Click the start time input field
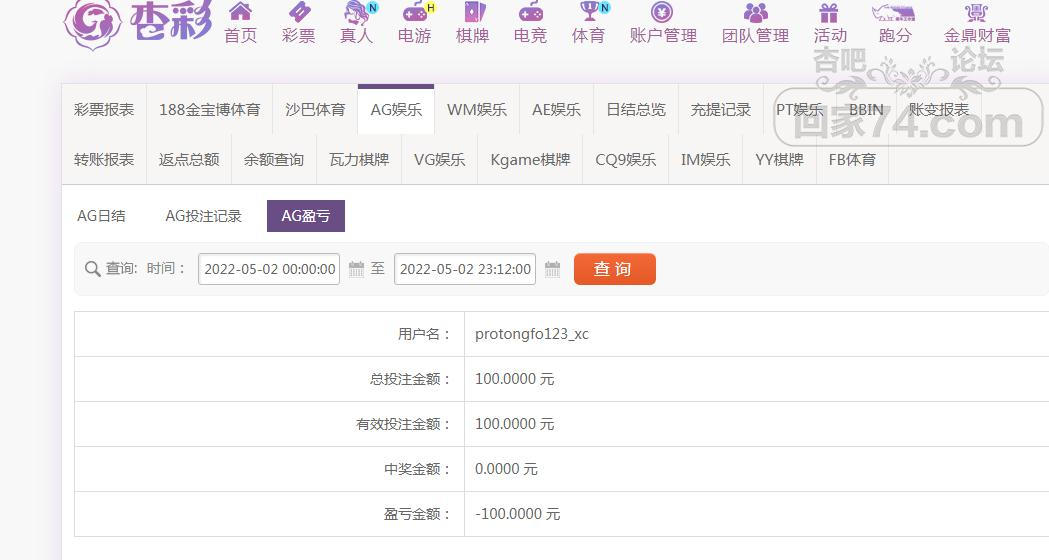1049x560 pixels. click(x=268, y=269)
